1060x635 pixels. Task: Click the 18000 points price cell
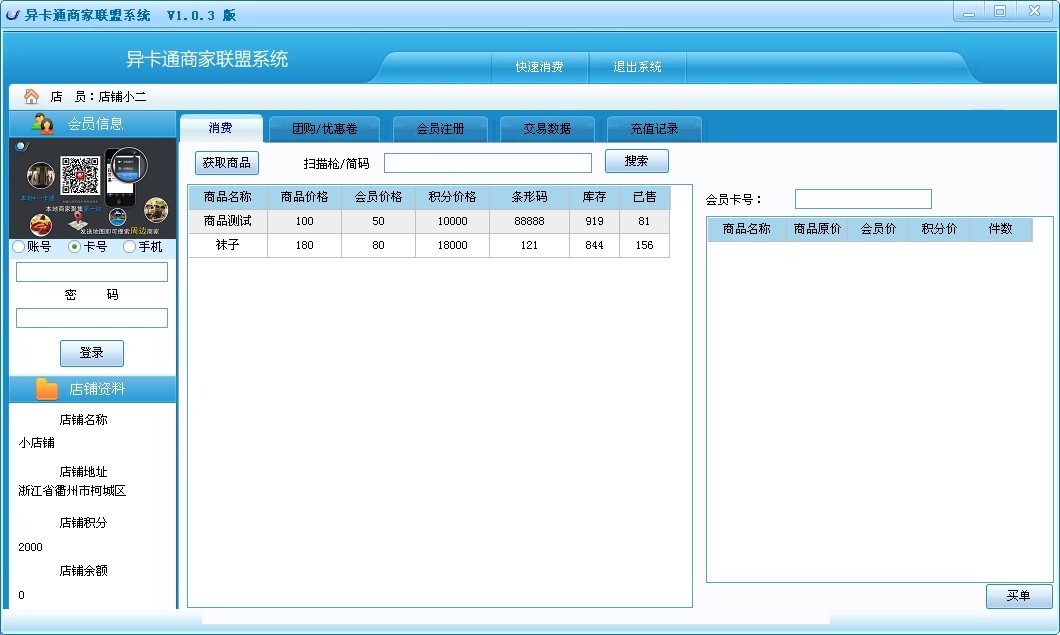point(452,245)
